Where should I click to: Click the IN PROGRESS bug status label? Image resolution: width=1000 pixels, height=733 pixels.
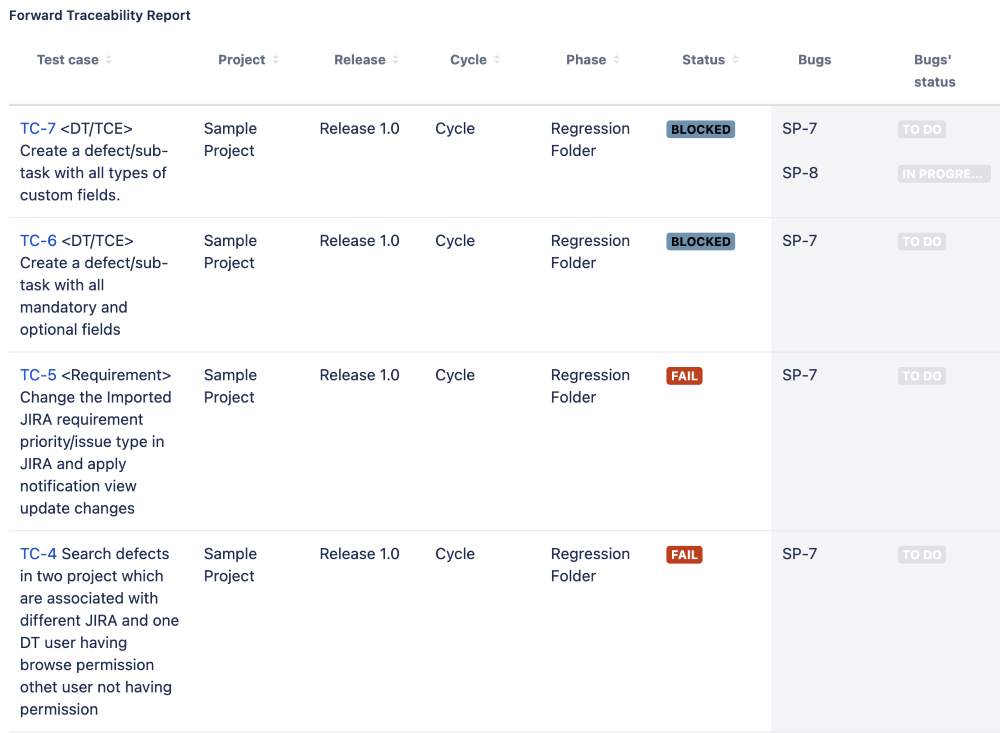coord(943,174)
